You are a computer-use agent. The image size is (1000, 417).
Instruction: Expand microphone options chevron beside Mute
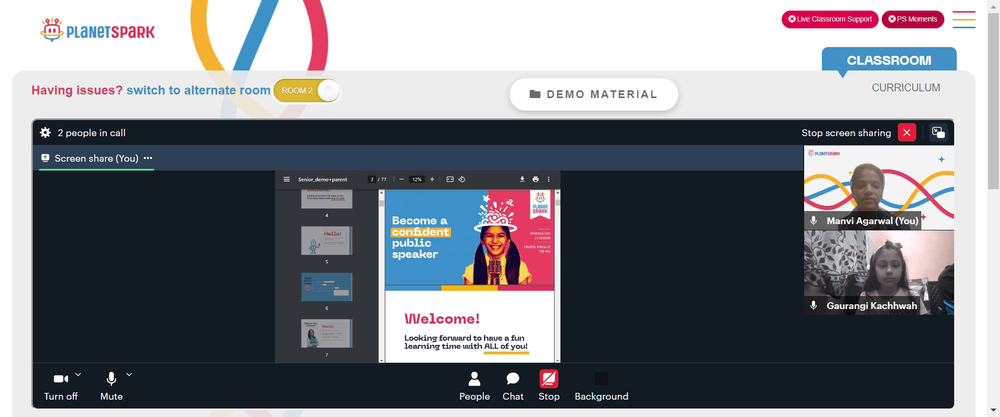click(129, 374)
